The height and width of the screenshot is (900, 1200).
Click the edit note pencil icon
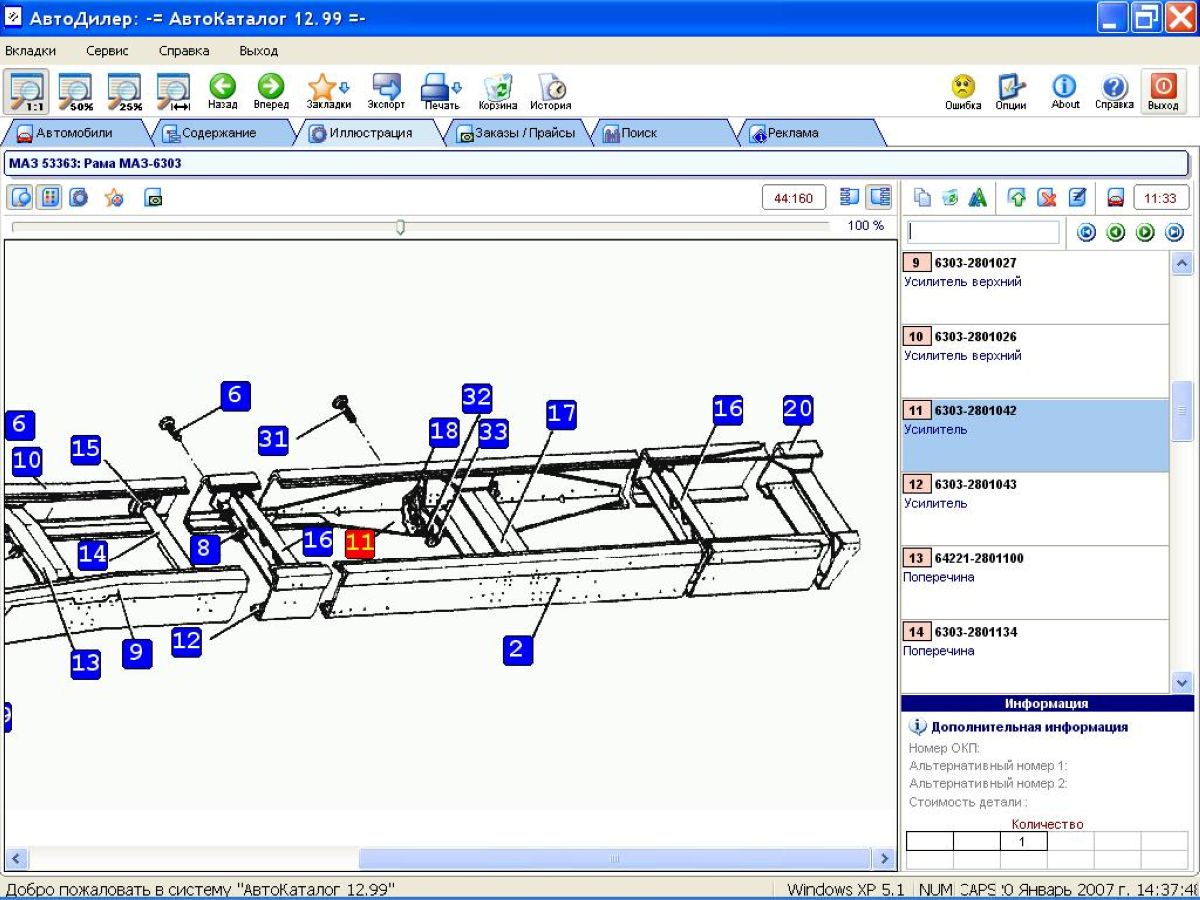1077,198
